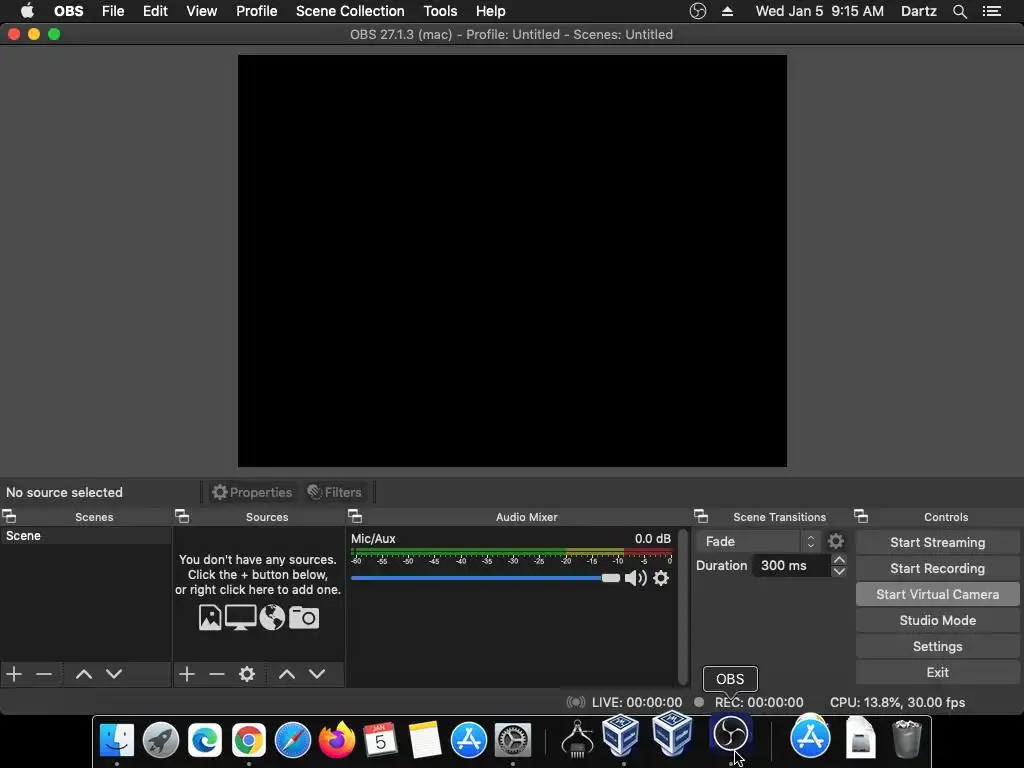This screenshot has width=1024, height=768.
Task: Open the View menu
Action: tap(201, 11)
